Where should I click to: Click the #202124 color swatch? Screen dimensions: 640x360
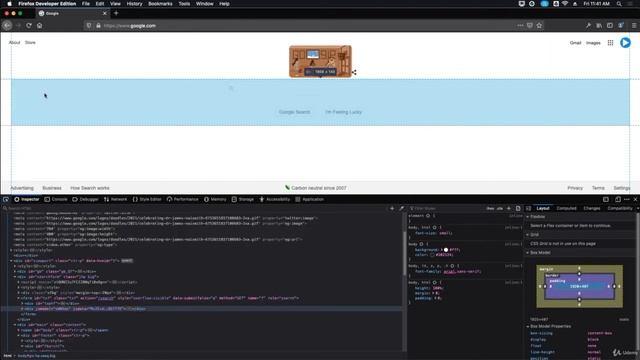pos(432,255)
